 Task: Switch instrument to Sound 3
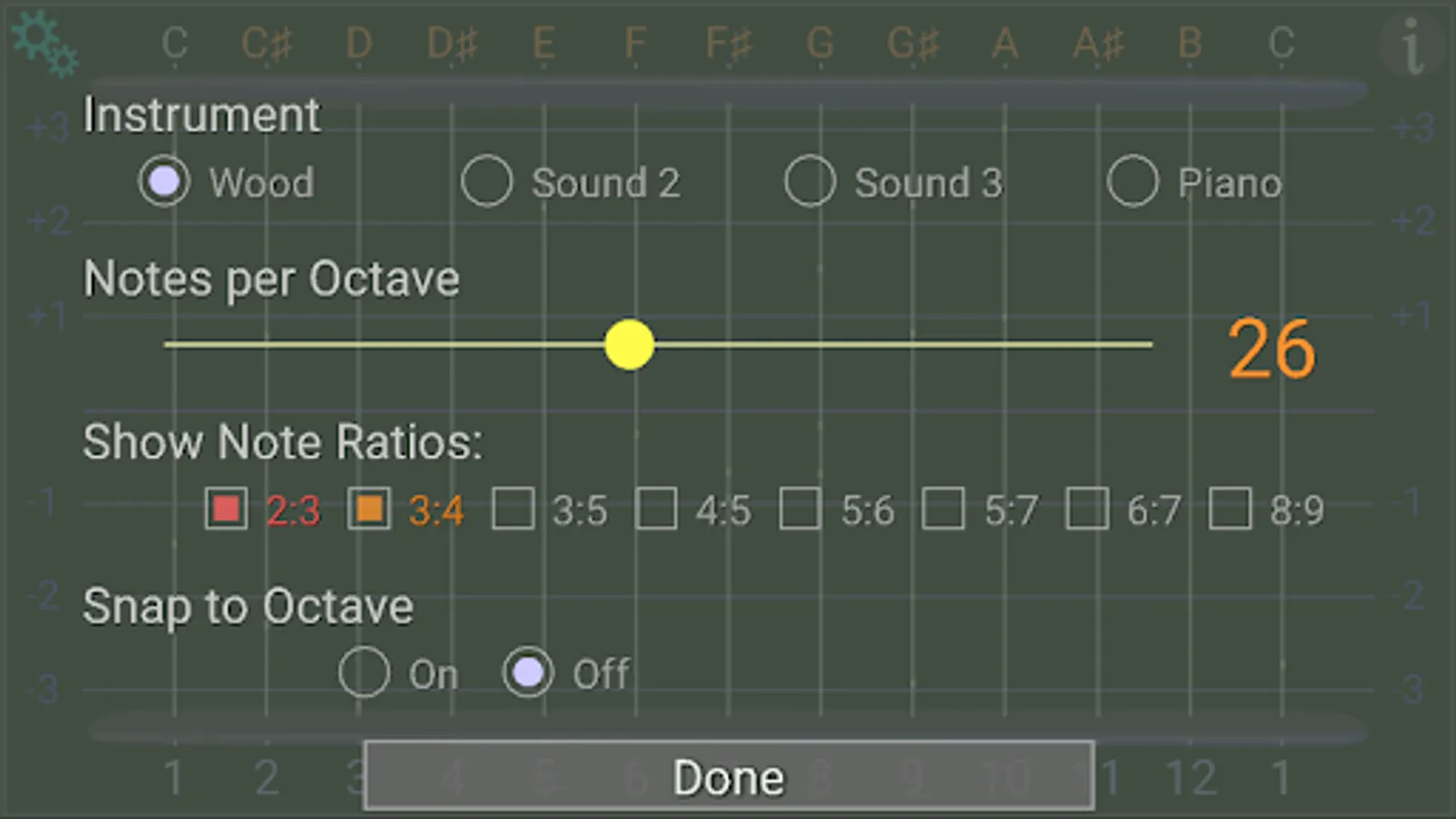coord(810,182)
